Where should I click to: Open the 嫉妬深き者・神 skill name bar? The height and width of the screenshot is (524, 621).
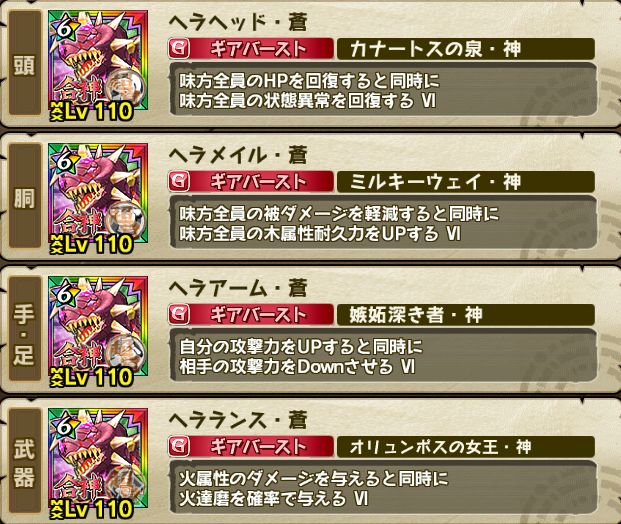click(466, 315)
